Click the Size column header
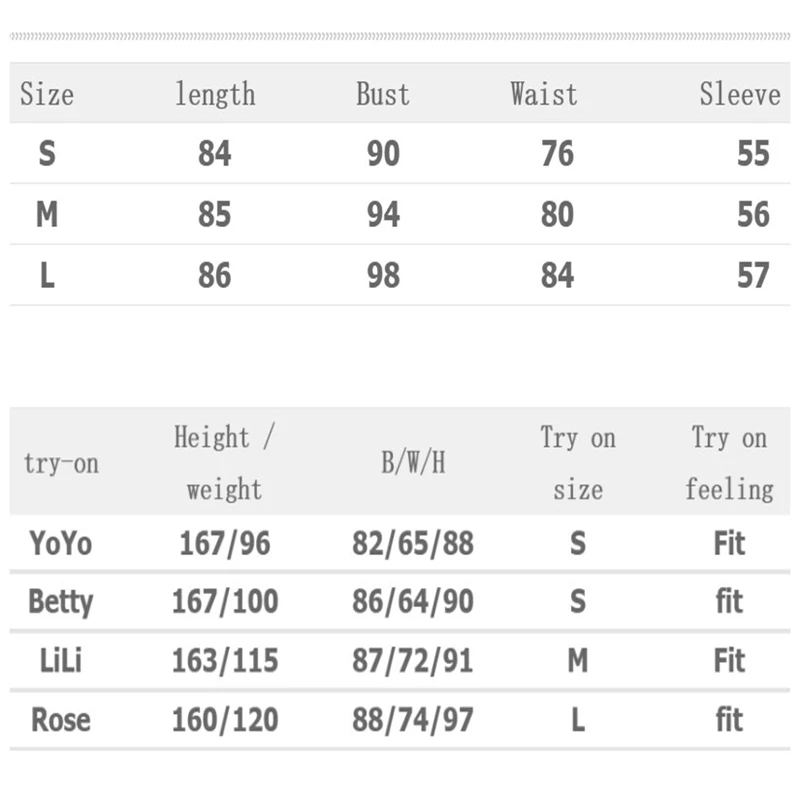The width and height of the screenshot is (800, 800). point(47,95)
